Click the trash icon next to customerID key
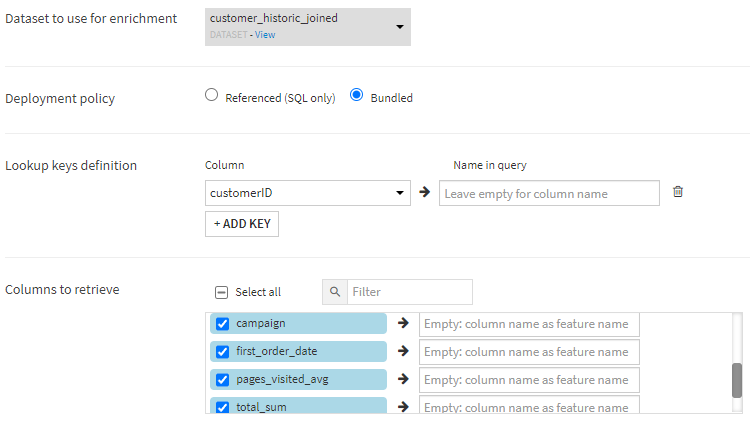 [x=677, y=192]
